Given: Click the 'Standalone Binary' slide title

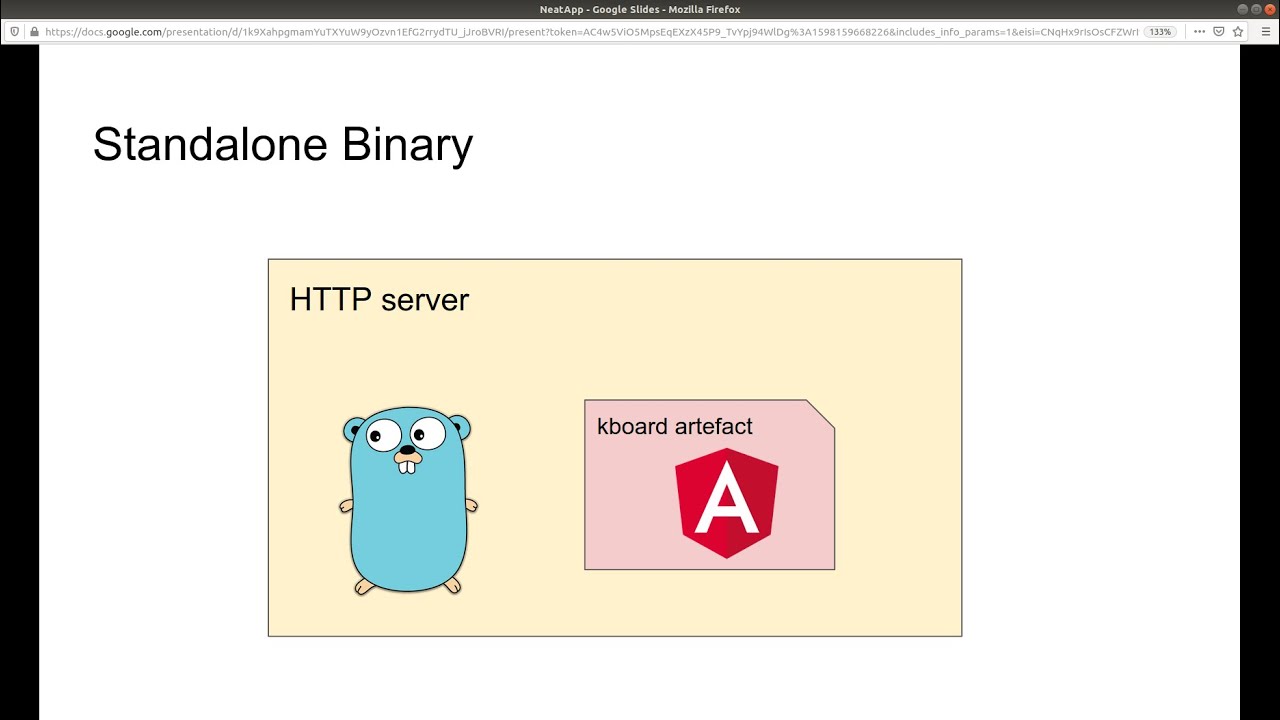Looking at the screenshot, I should pos(283,145).
